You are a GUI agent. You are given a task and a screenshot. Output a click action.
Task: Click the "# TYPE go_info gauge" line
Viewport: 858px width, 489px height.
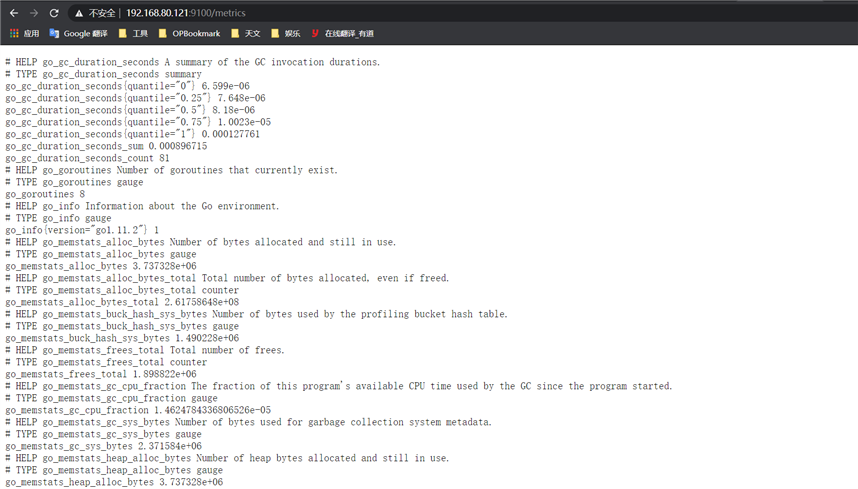58,219
